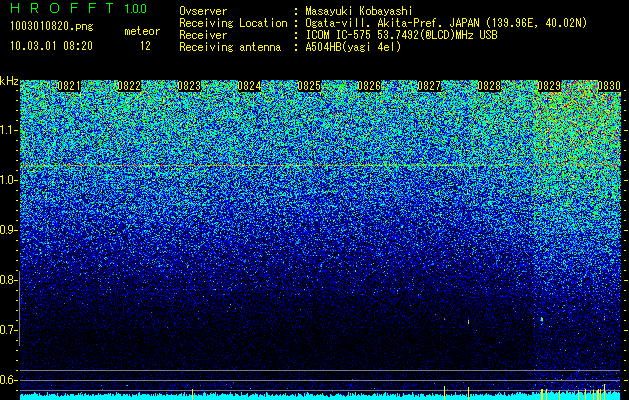Click the yellow meteor tick under 0823

(193, 394)
